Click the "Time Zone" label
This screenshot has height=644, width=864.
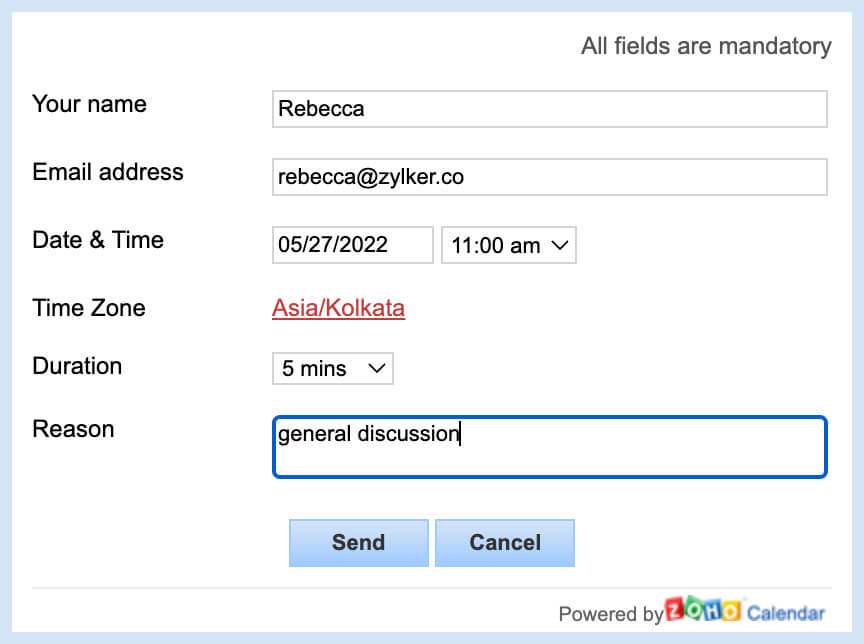(x=89, y=308)
